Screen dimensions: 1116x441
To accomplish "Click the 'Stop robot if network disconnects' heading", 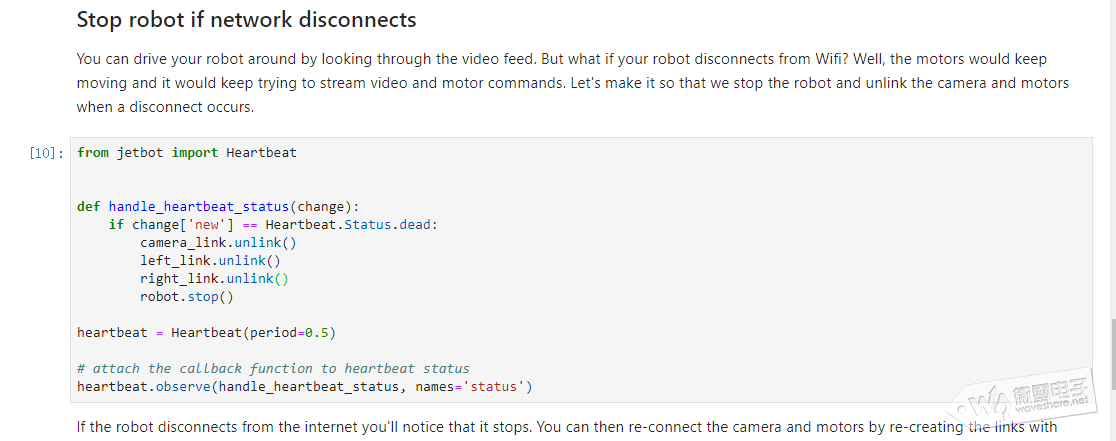I will pyautogui.click(x=246, y=19).
